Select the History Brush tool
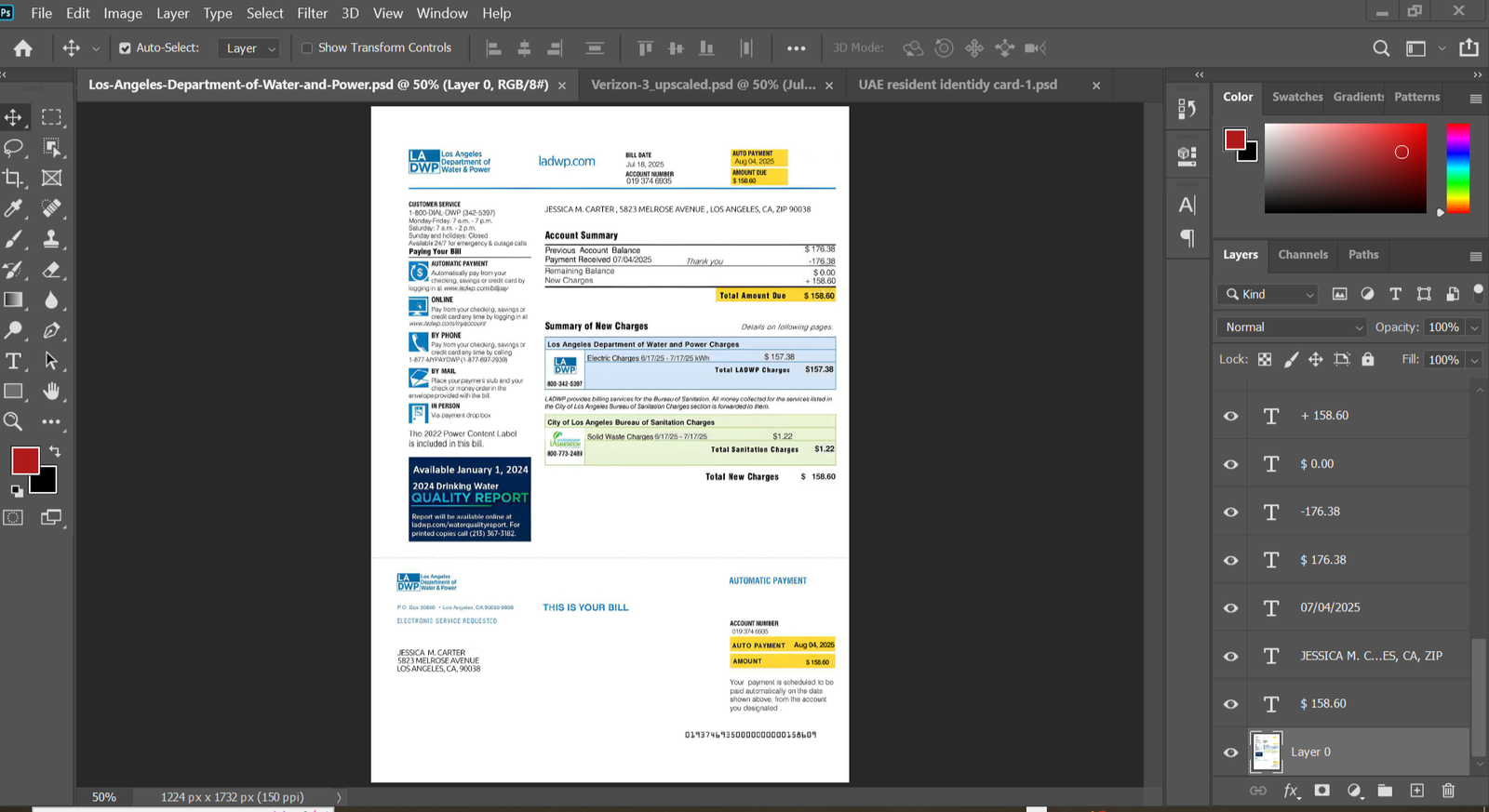1489x812 pixels. click(14, 270)
